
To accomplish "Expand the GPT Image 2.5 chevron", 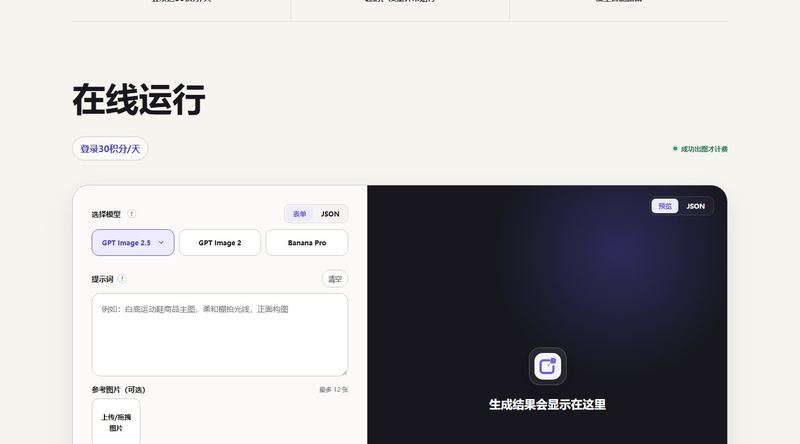I will (161, 242).
